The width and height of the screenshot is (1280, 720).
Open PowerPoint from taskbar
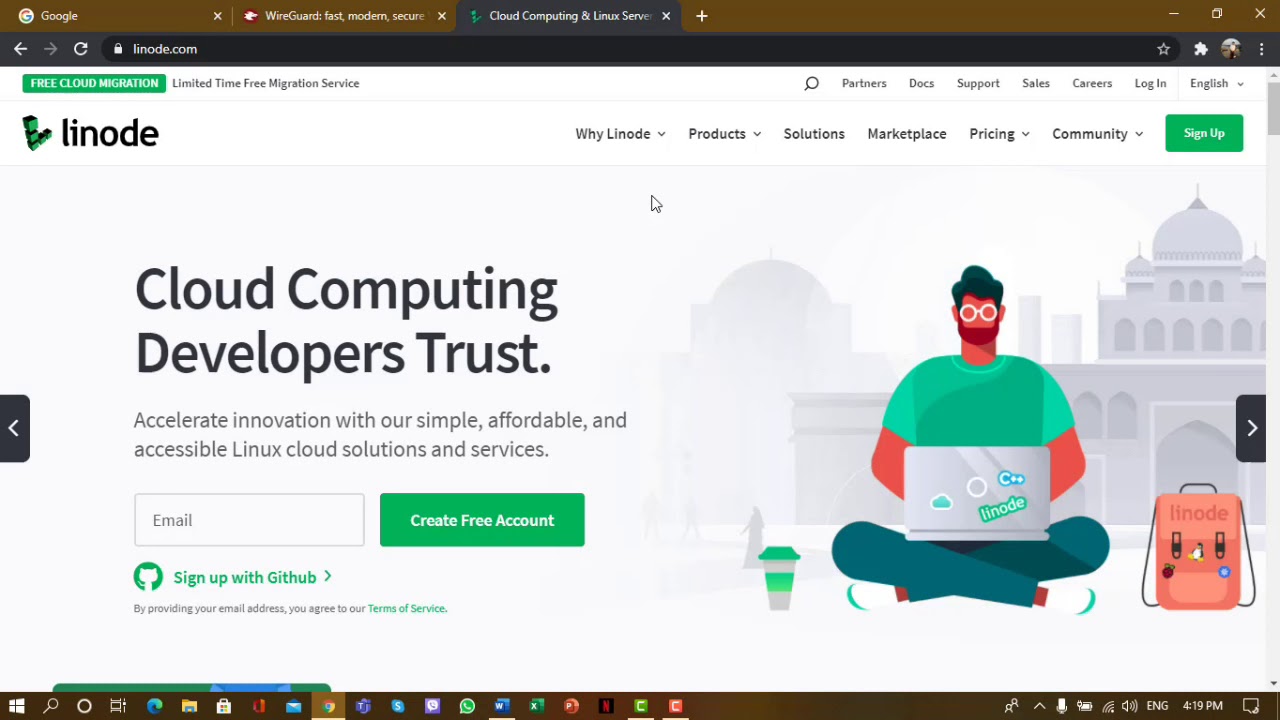coord(571,706)
